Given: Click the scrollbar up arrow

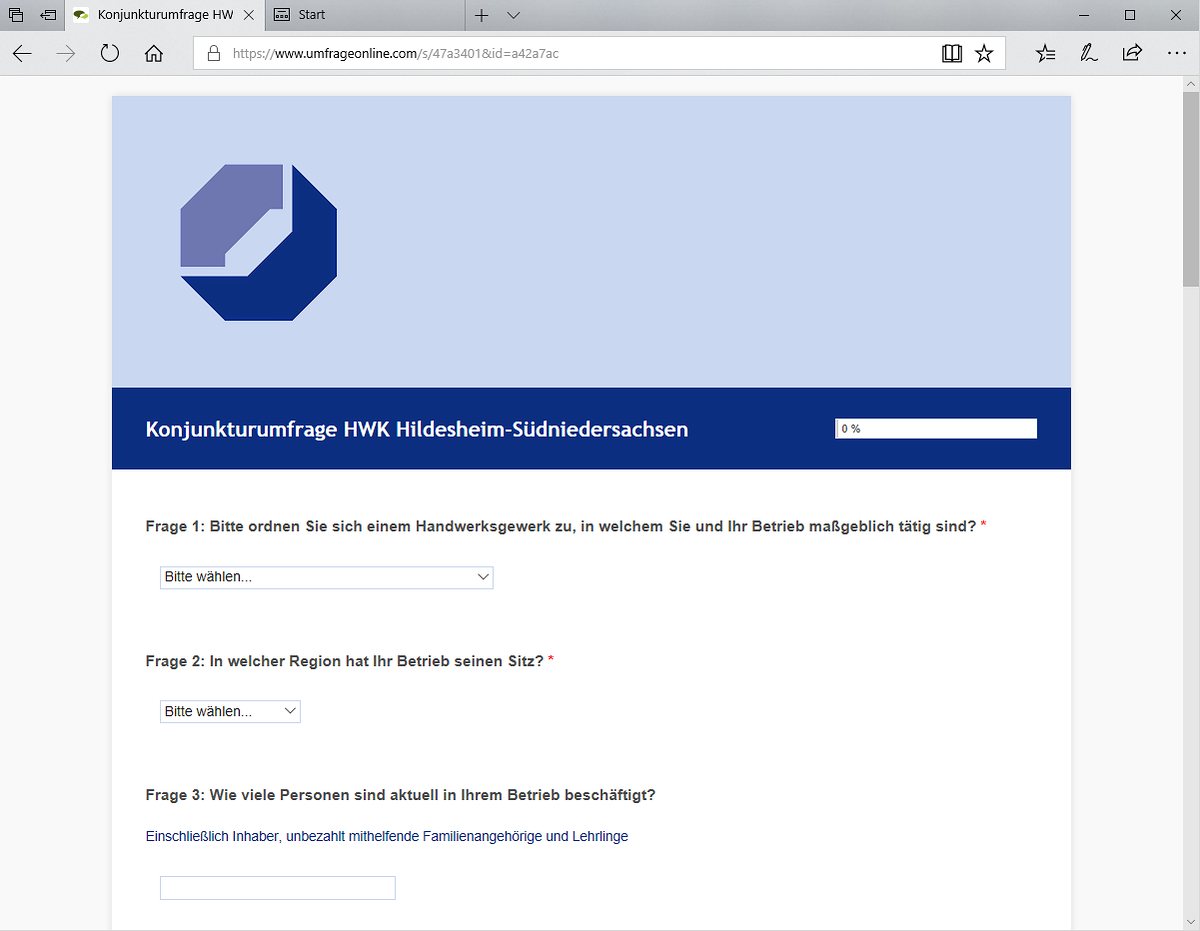Looking at the screenshot, I should click(1191, 83).
